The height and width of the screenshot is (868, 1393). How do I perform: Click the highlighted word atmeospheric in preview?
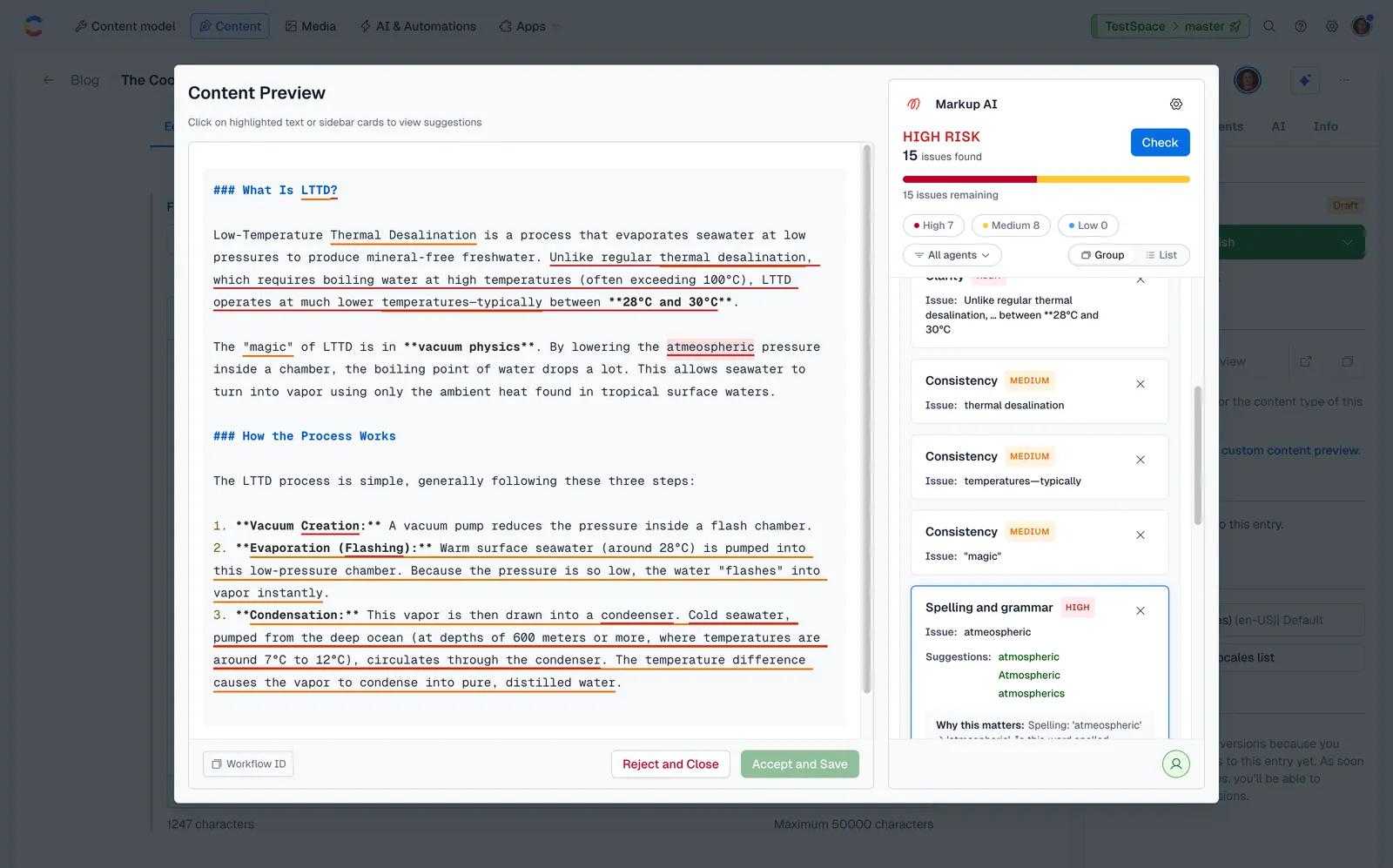point(710,347)
